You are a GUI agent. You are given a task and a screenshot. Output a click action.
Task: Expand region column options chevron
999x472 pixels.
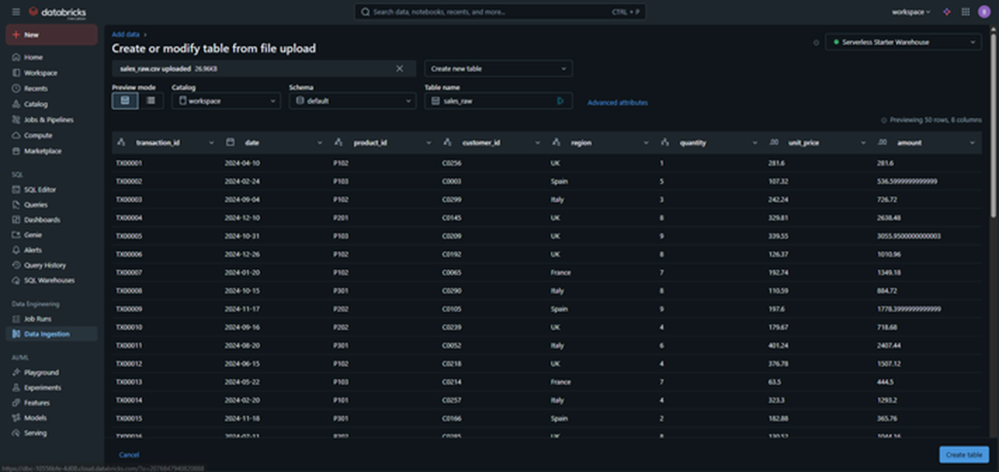pos(646,143)
